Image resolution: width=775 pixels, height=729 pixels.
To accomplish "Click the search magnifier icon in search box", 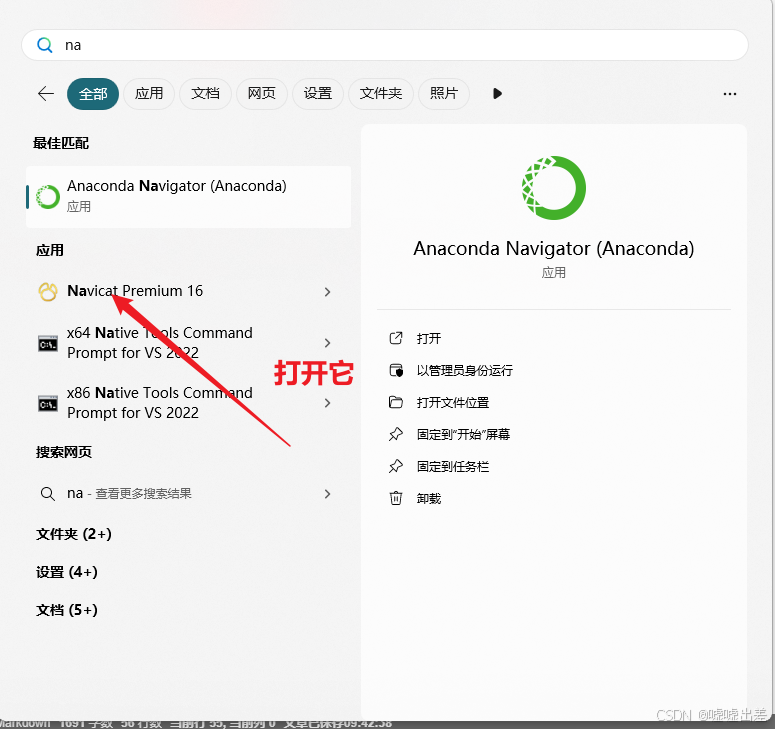I will pos(44,45).
